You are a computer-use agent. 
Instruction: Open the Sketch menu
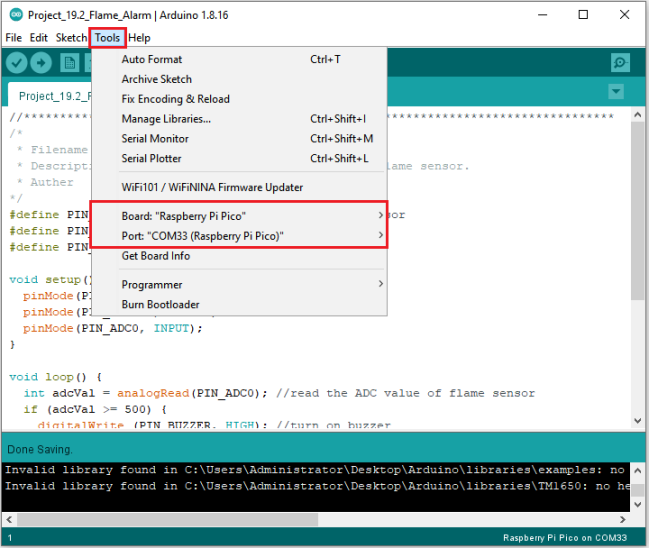[71, 38]
